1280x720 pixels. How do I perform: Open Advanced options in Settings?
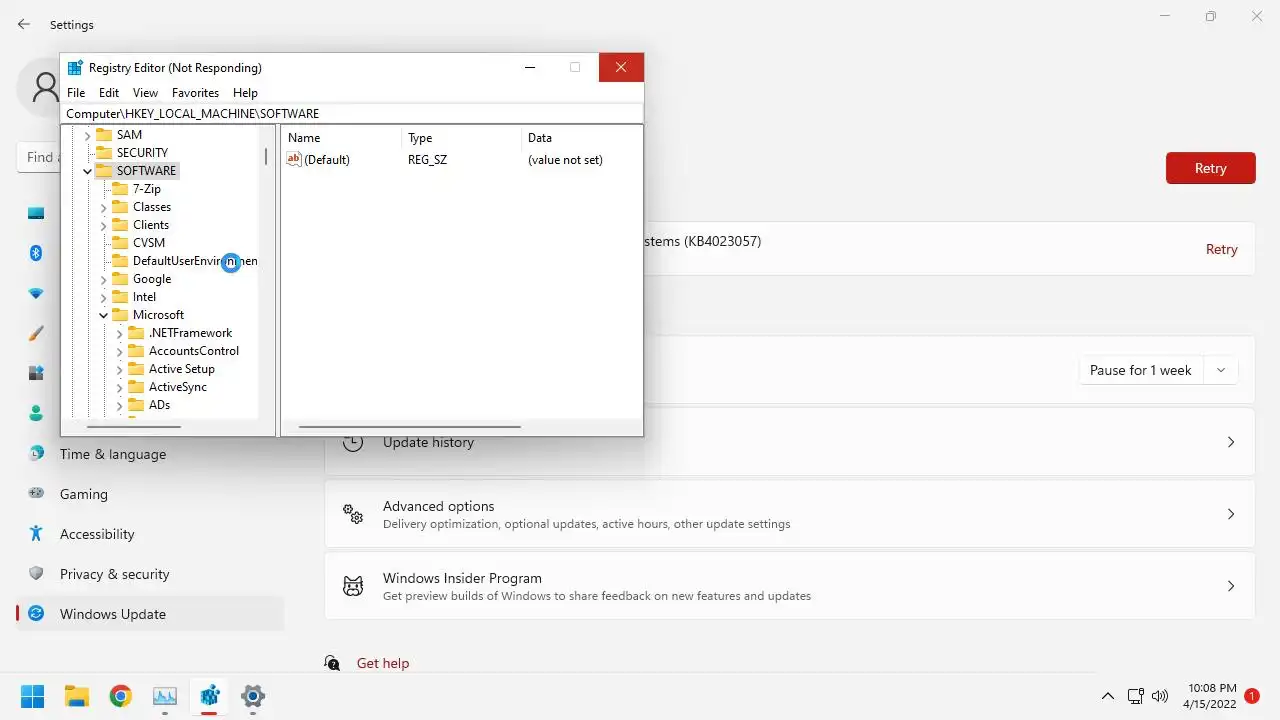790,514
